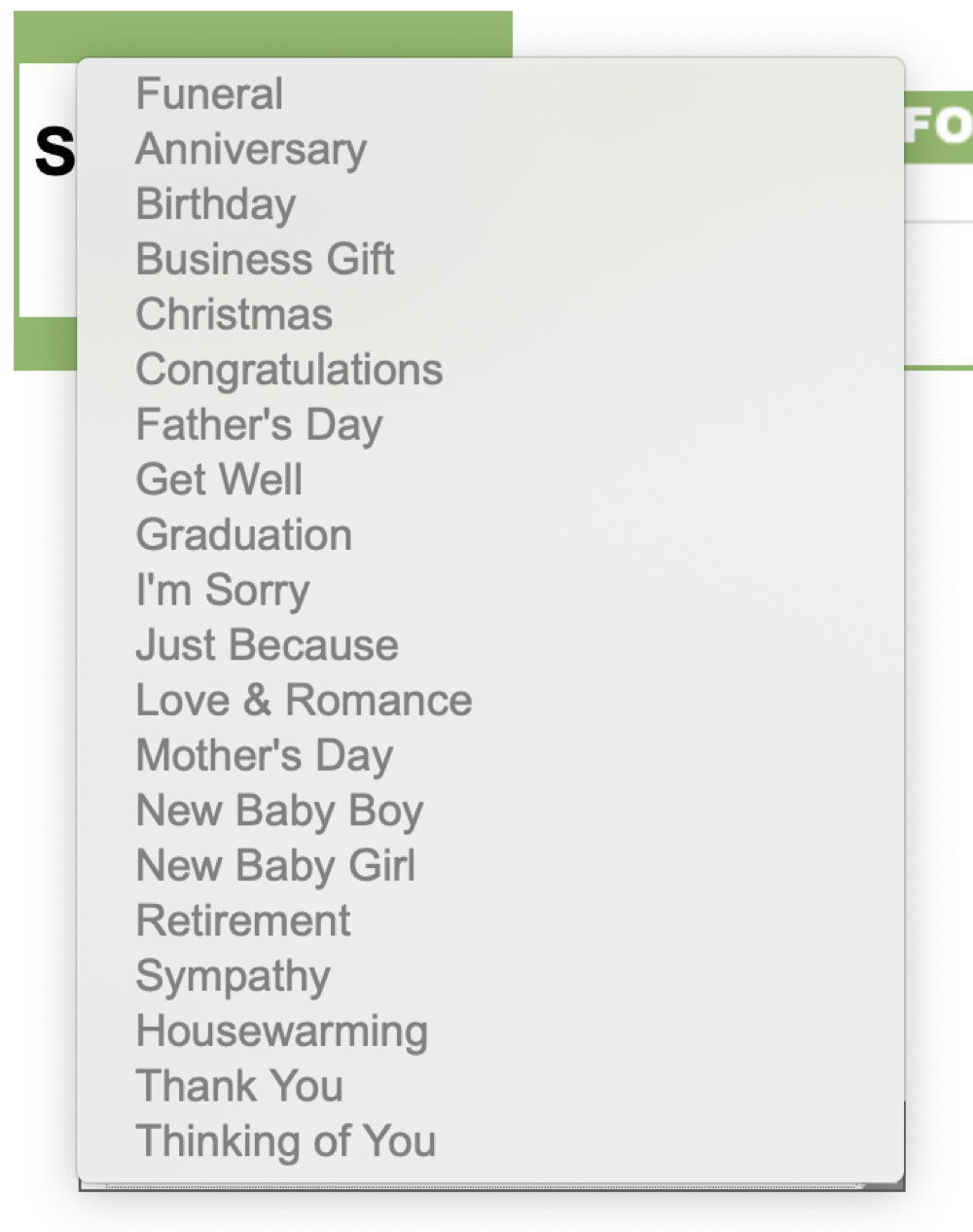Pick Graduation from the dropdown
This screenshot has width=973, height=1232.
click(244, 535)
